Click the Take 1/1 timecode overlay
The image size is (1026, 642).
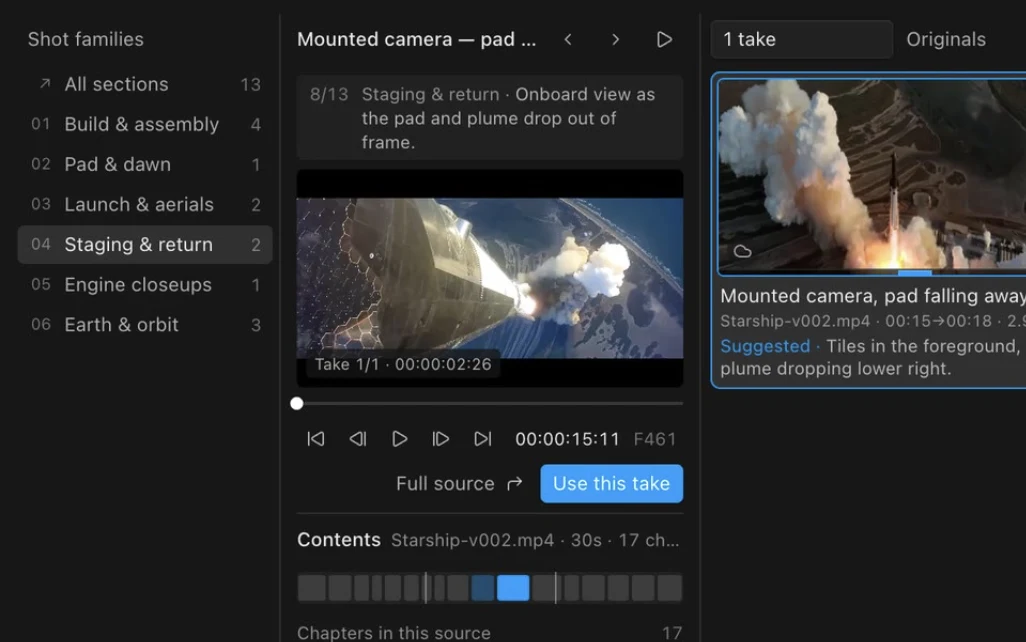pyautogui.click(x=403, y=365)
